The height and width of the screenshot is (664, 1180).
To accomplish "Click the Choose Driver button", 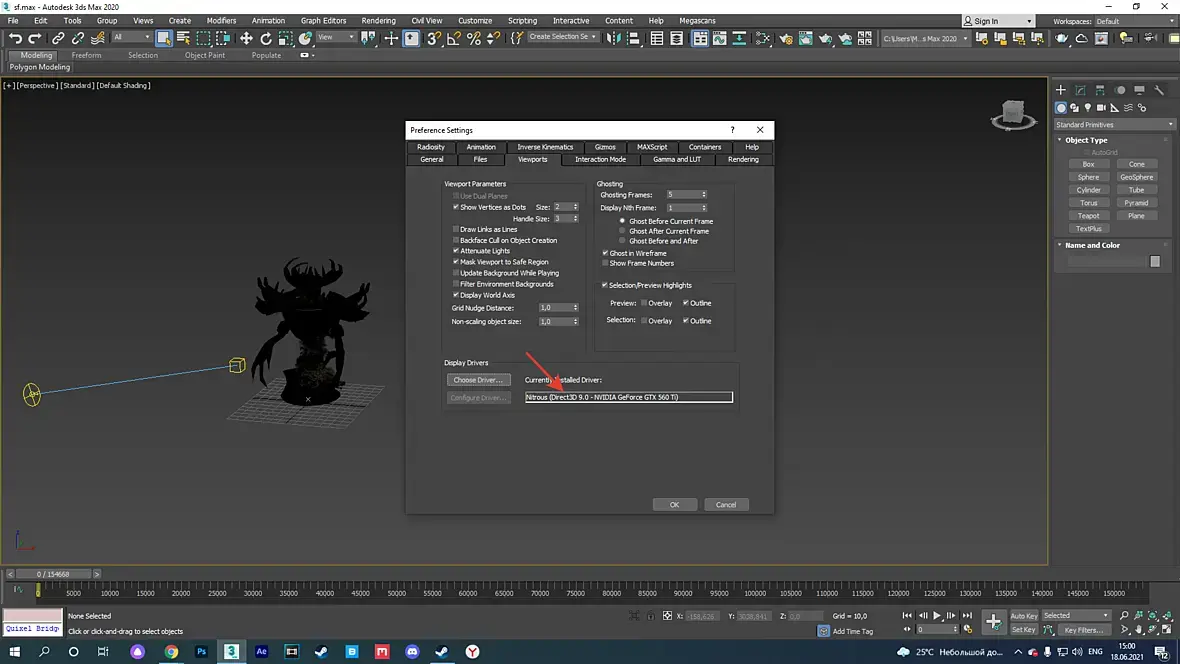I will pyautogui.click(x=478, y=380).
